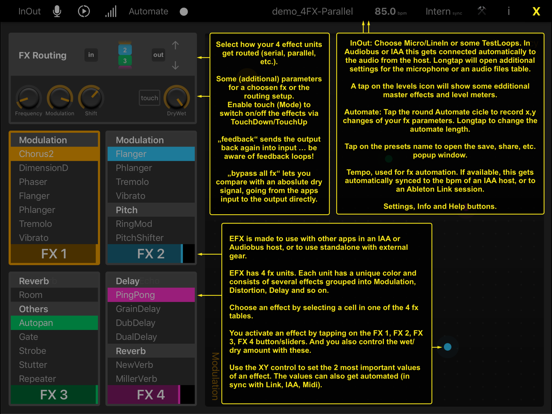Click the down arrow in FX Routing
This screenshot has width=552, height=414.
point(175,65)
